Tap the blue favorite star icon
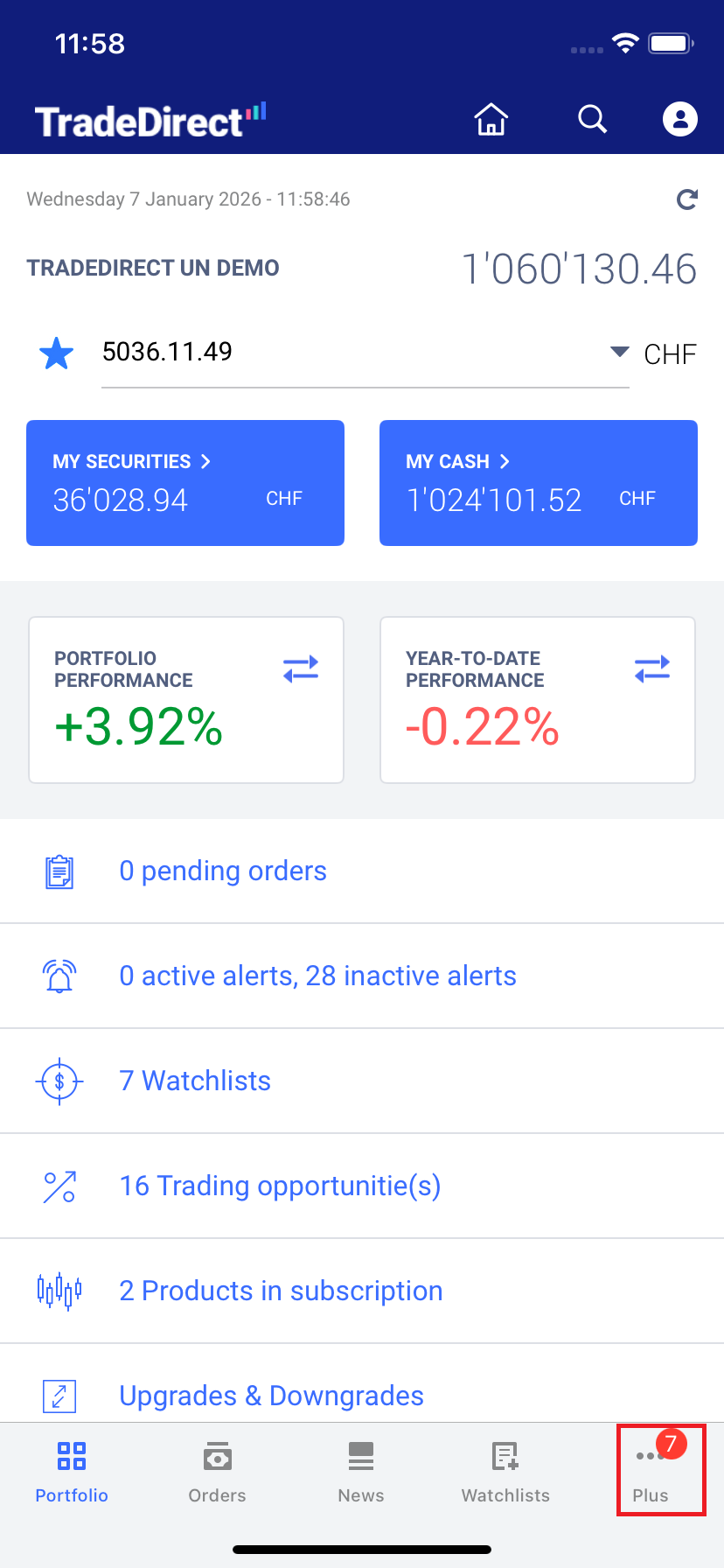This screenshot has height=1568, width=724. (57, 353)
